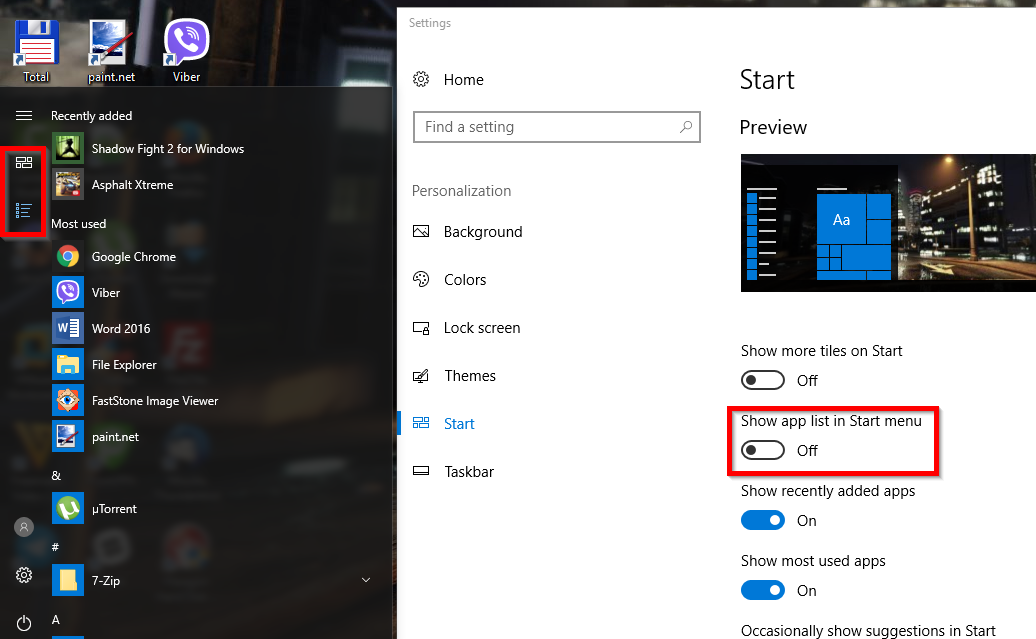Open user account icon in Start menu
The image size is (1036, 639).
(x=24, y=527)
